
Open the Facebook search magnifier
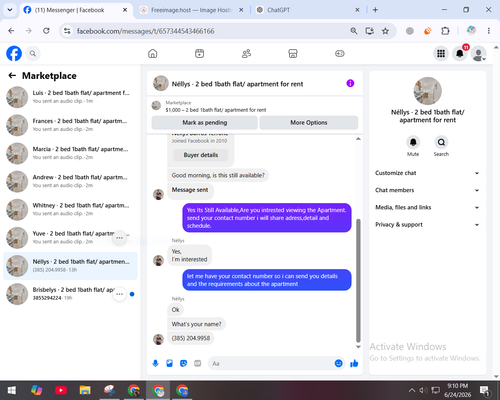pos(33,53)
